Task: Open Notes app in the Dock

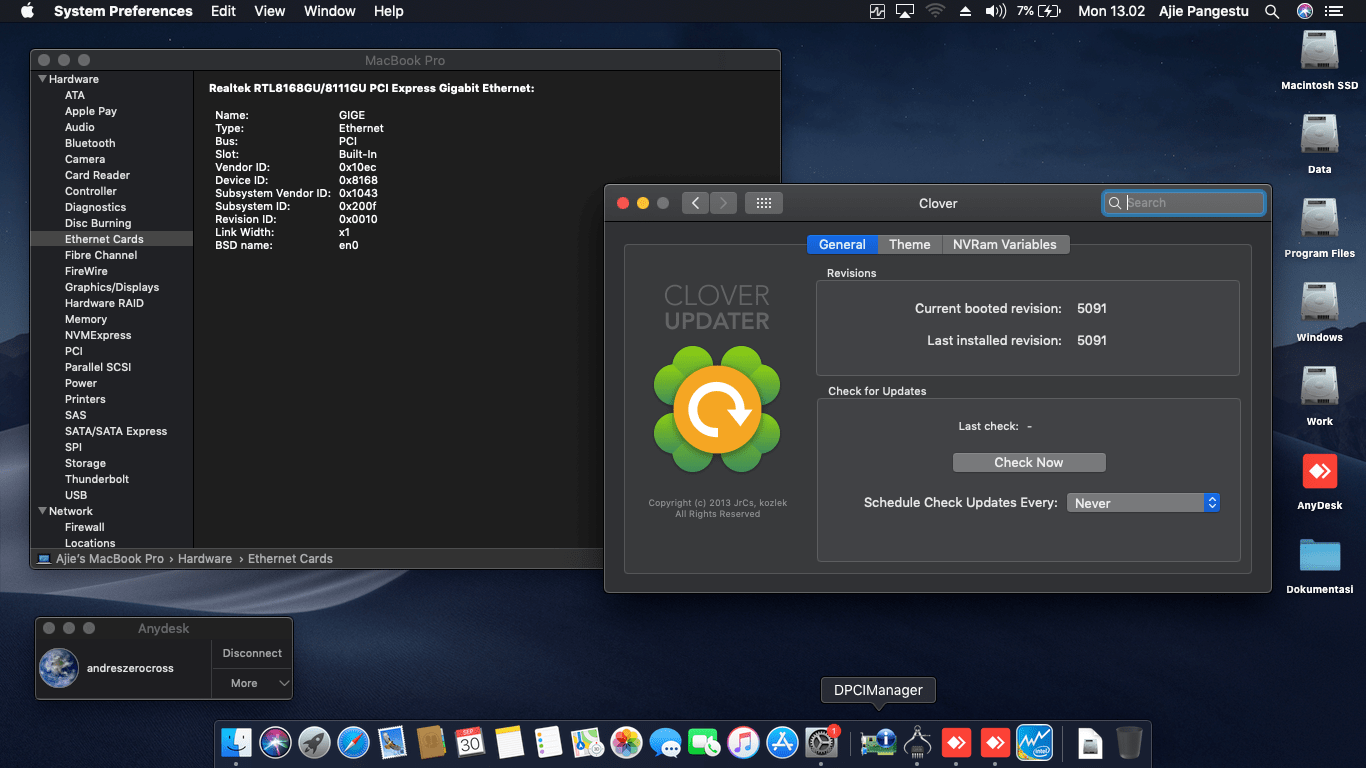Action: [509, 742]
